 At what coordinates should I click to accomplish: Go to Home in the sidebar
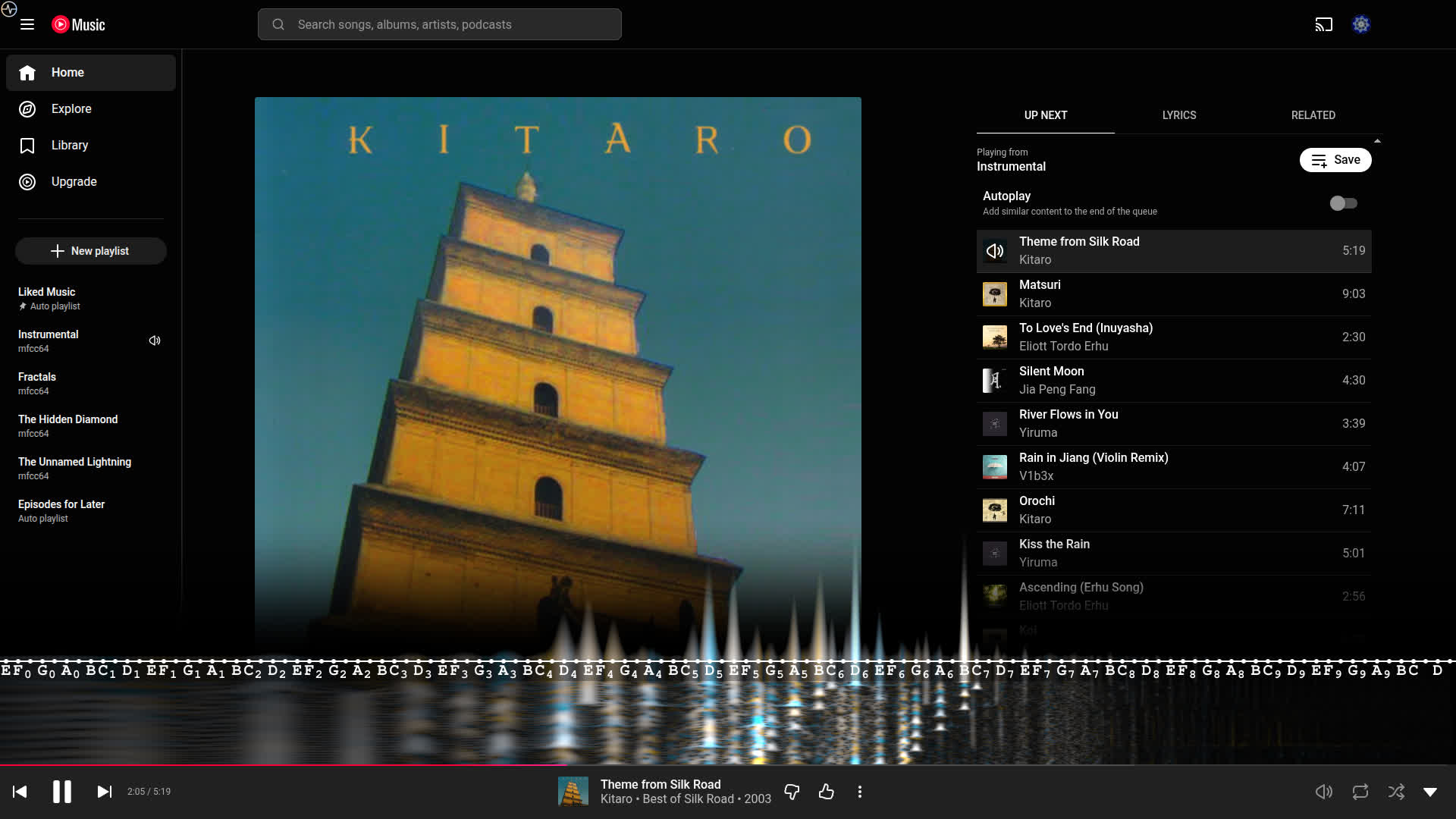click(91, 73)
